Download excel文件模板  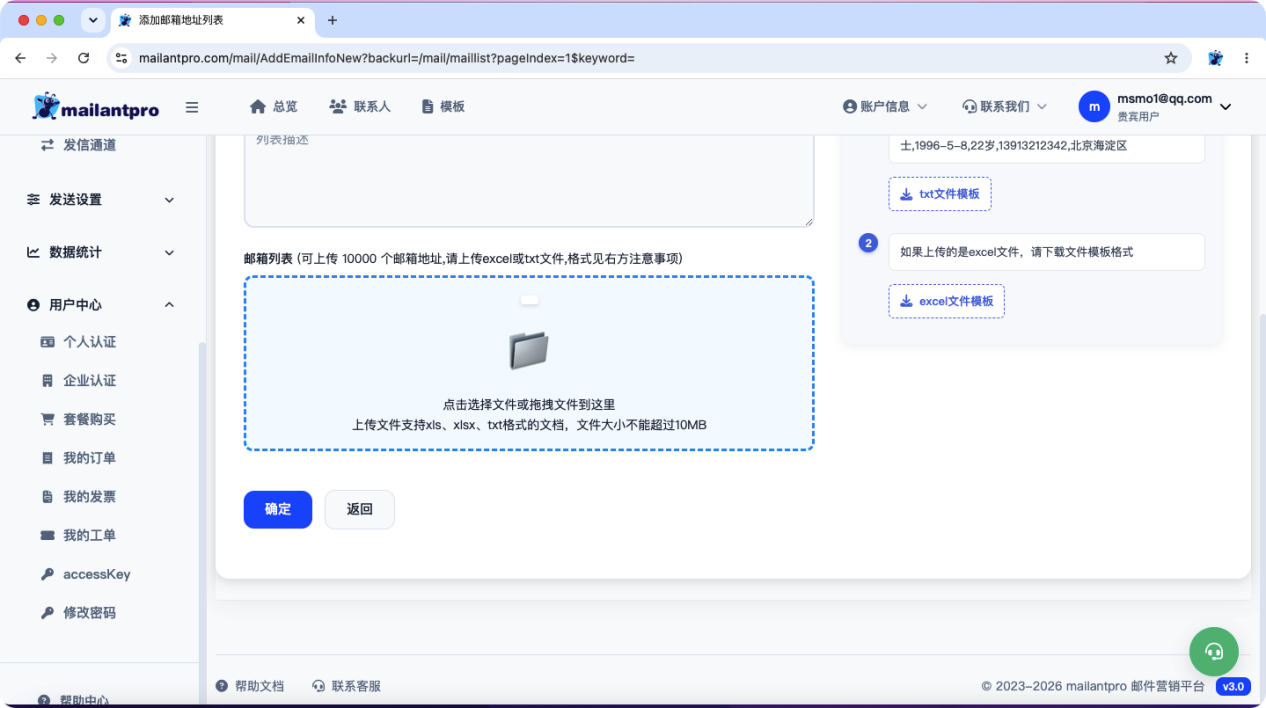pos(946,301)
